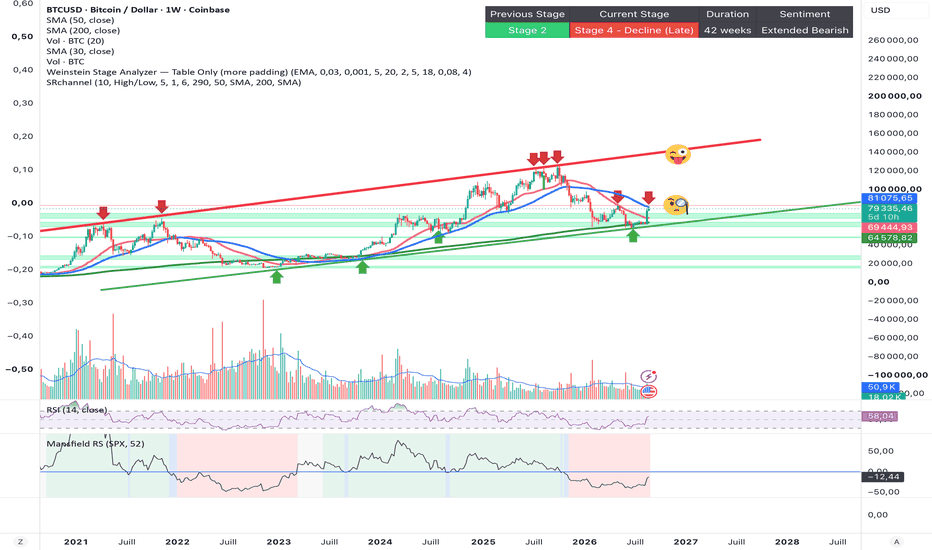Screen dimensions: 932x550
Task: Select the winking tongue emoji on red trendline
Action: [677, 155]
